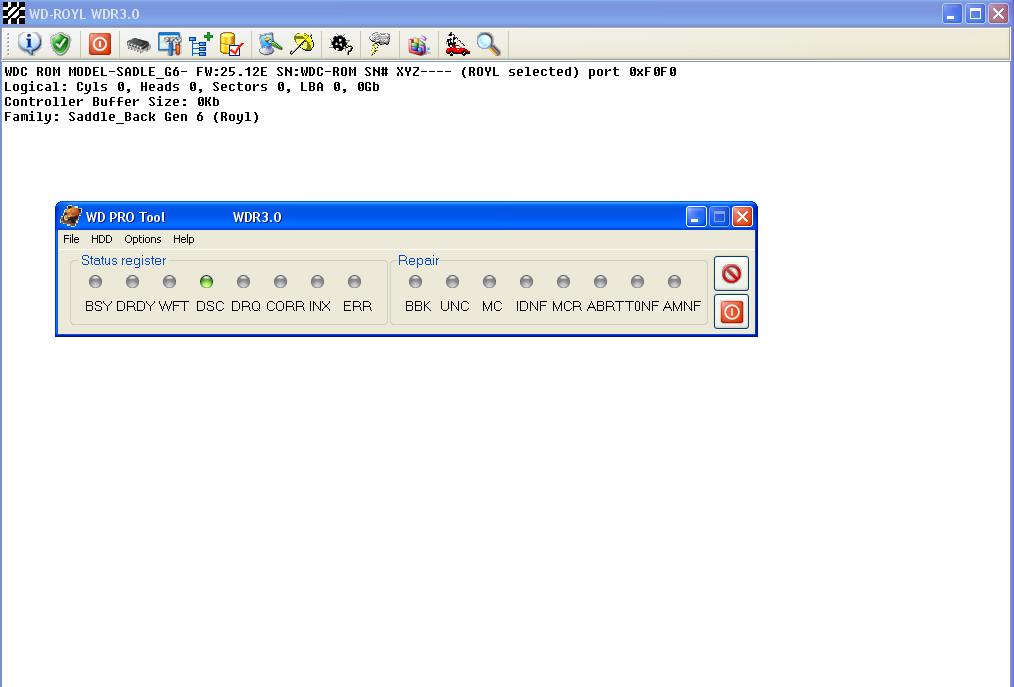This screenshot has width=1014, height=687.
Task: Click the blue info bubble toolbar icon
Action: point(29,44)
